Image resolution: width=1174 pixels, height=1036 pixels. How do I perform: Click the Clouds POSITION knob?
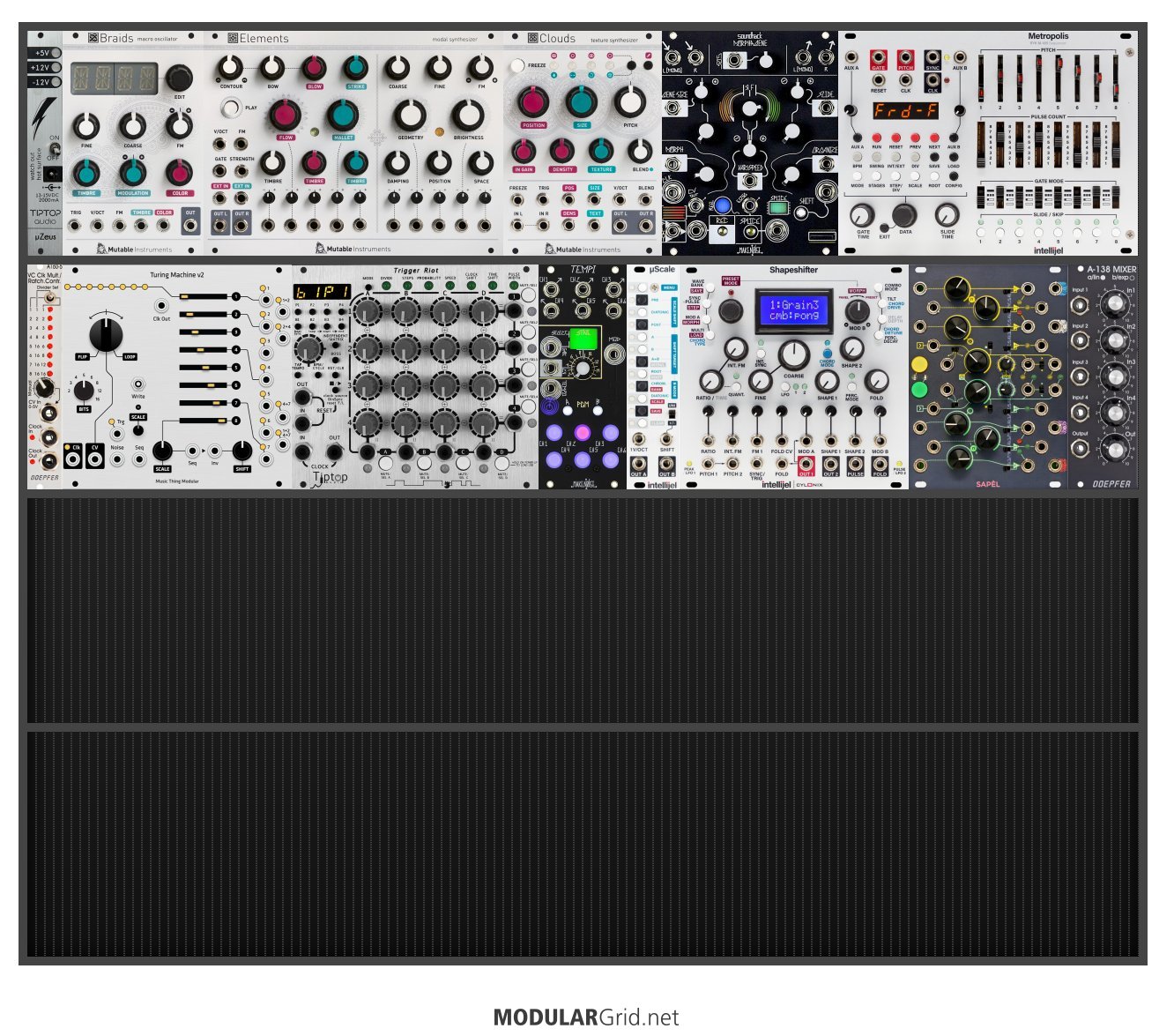pyautogui.click(x=533, y=103)
